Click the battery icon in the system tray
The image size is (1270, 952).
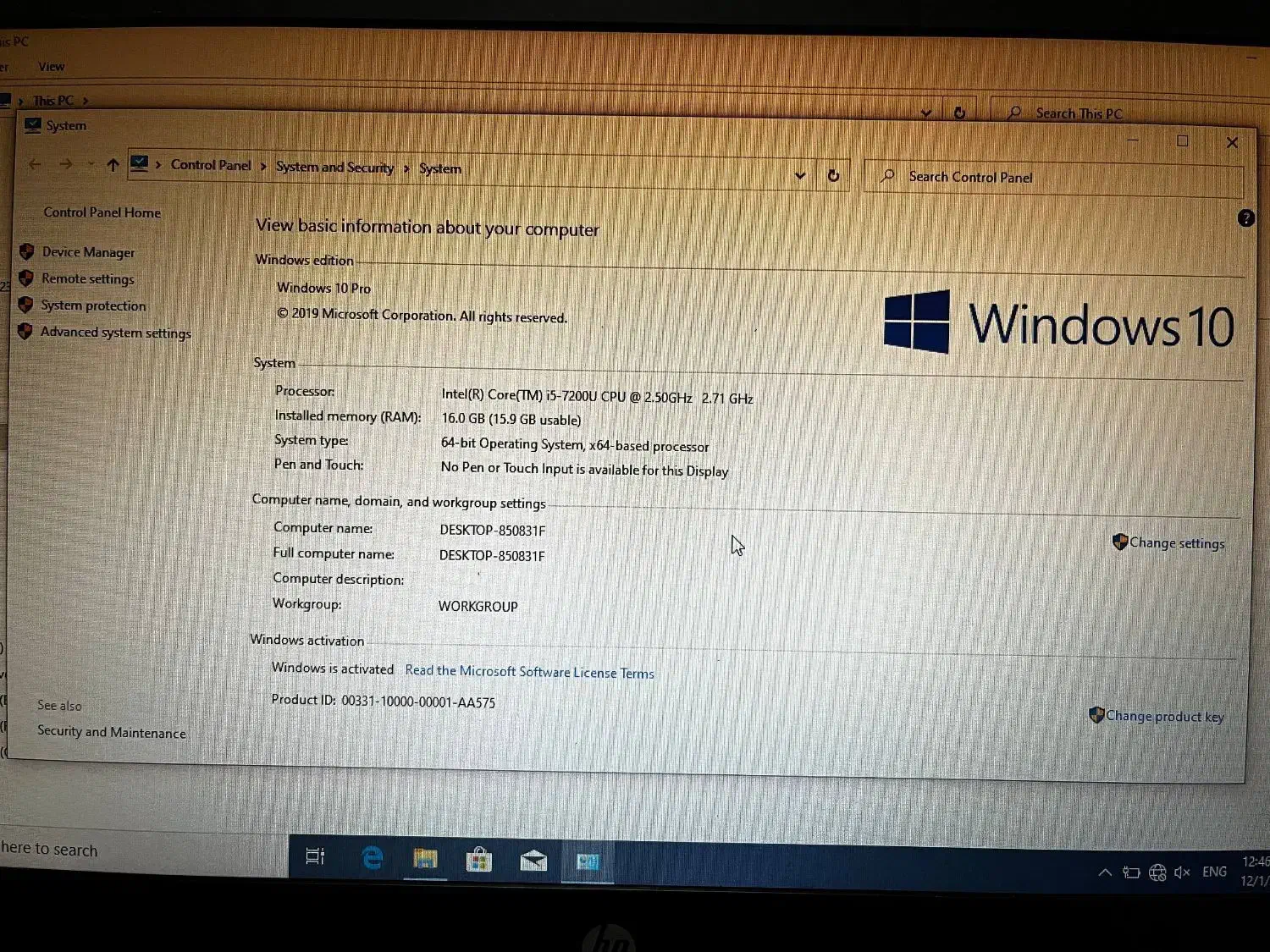pyautogui.click(x=1132, y=872)
